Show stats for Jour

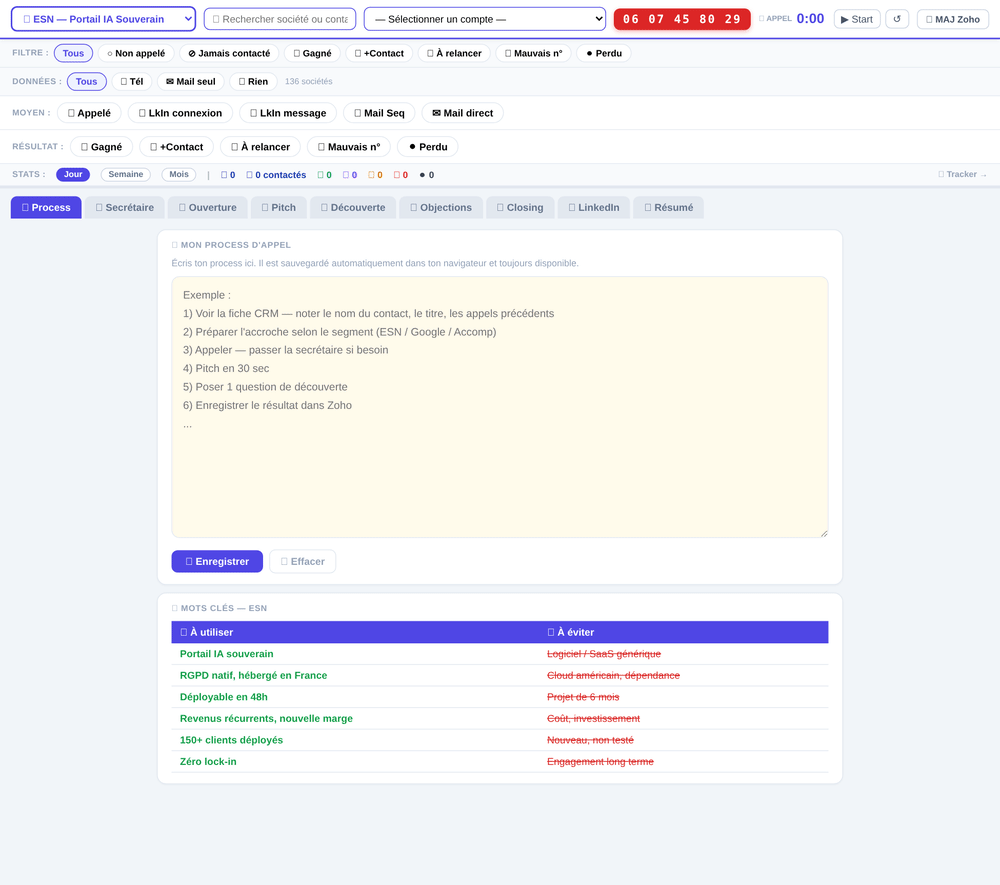73,174
